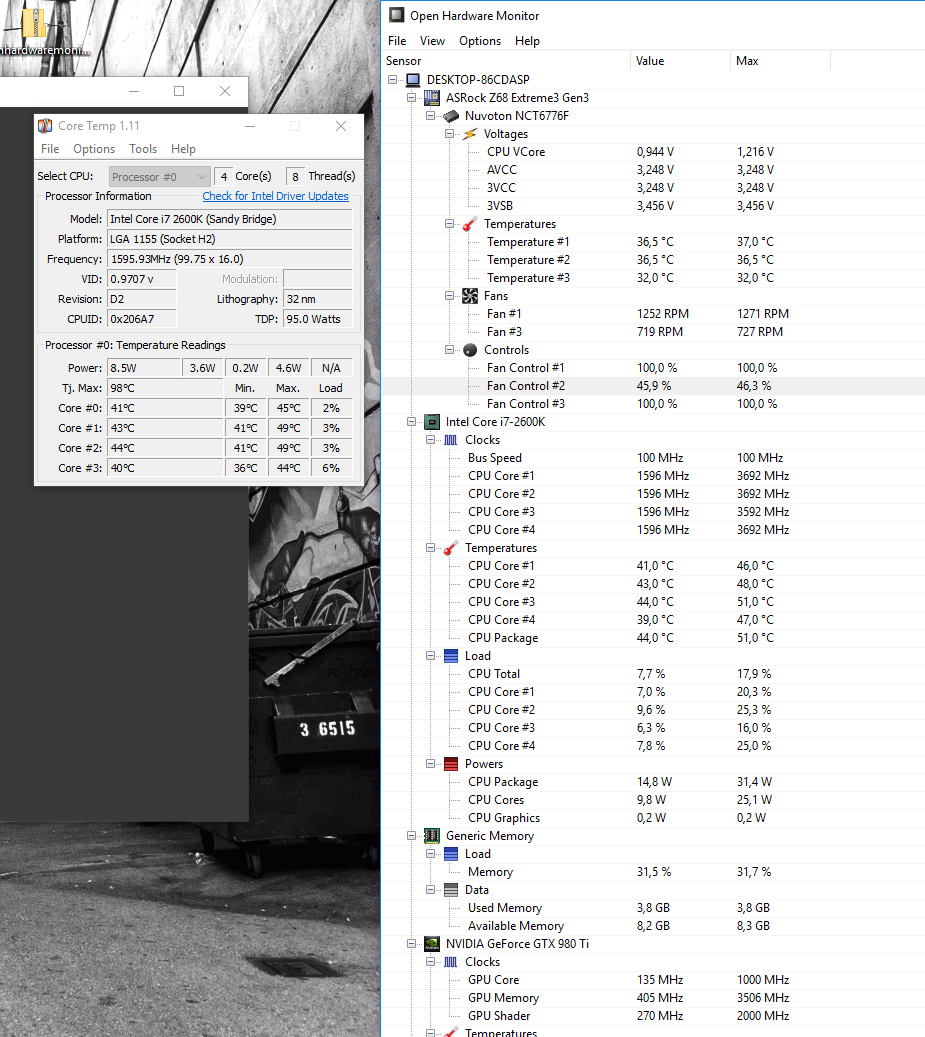Collapse the Nuvoton NCT6776F node
This screenshot has width=925, height=1037.
(430, 116)
